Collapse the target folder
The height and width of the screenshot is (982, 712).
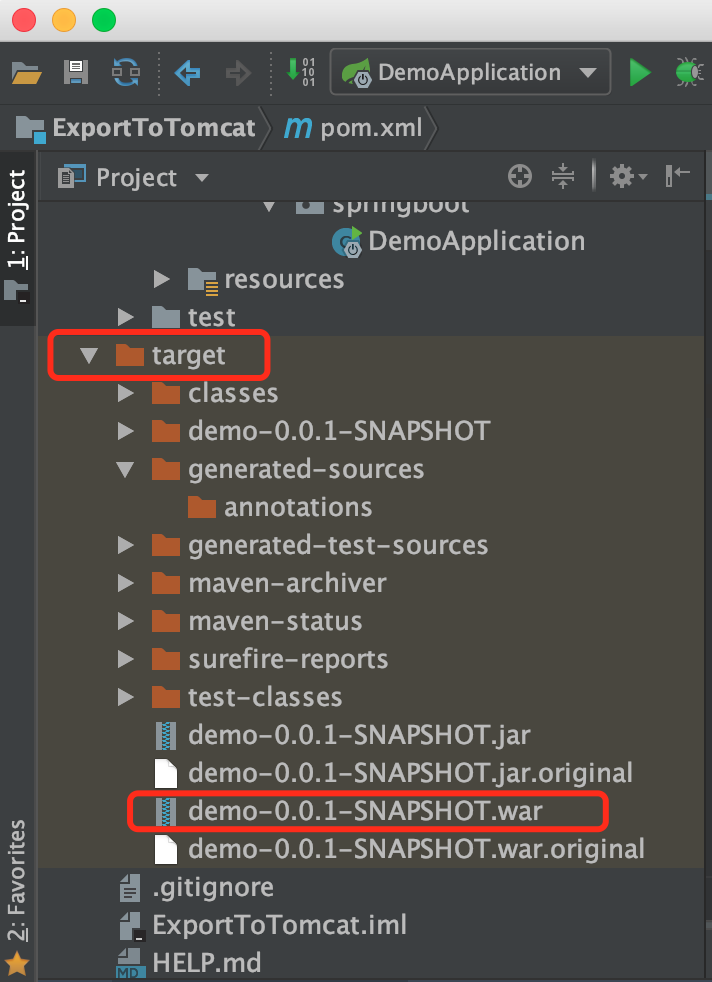click(x=88, y=355)
